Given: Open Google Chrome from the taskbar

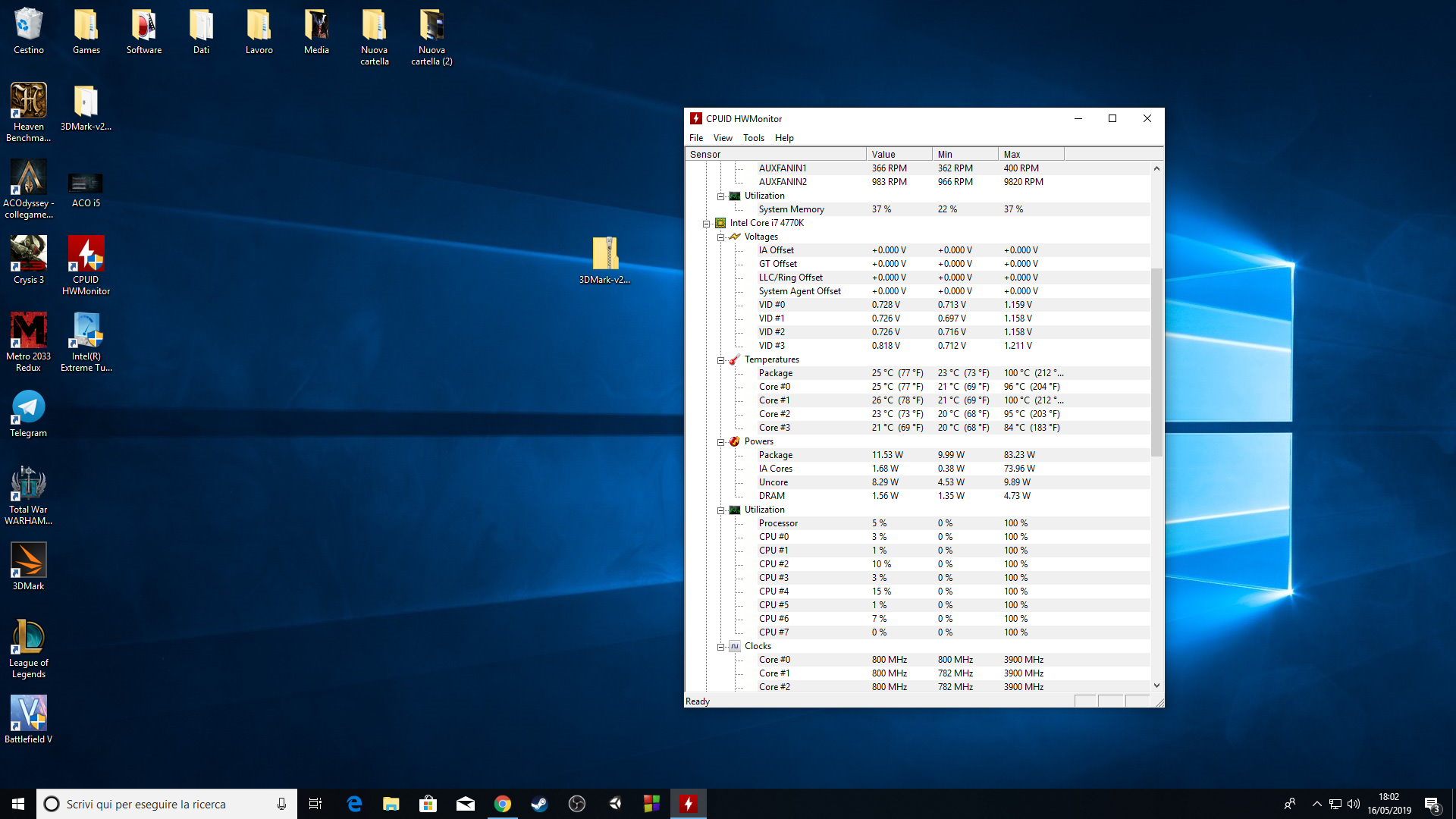Looking at the screenshot, I should 502,804.
